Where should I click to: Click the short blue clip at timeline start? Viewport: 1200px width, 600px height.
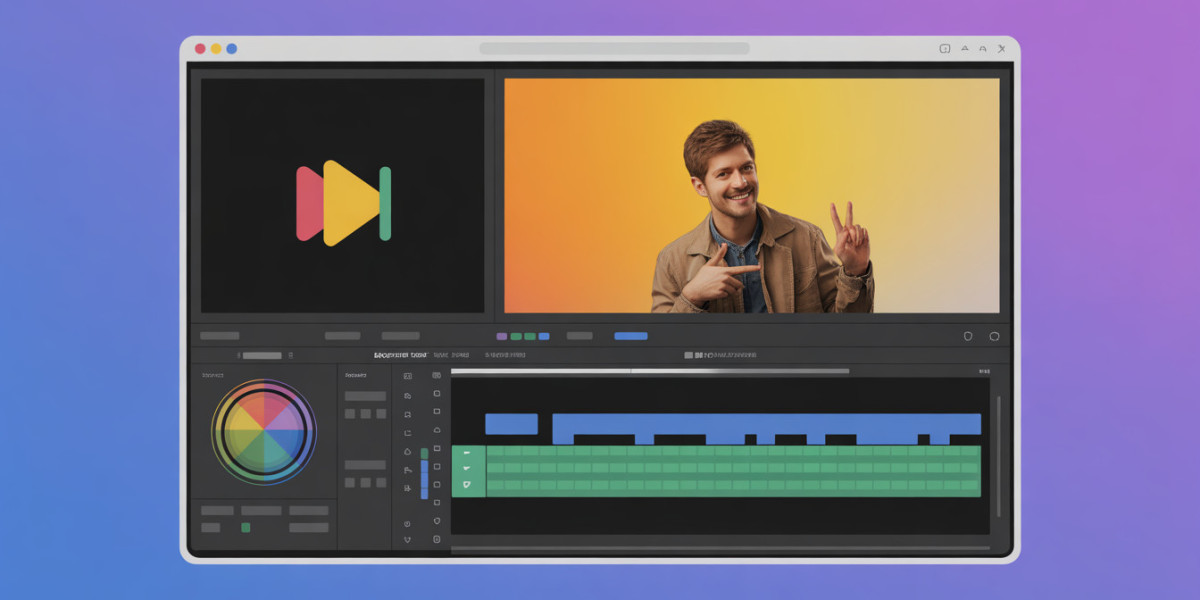point(511,424)
